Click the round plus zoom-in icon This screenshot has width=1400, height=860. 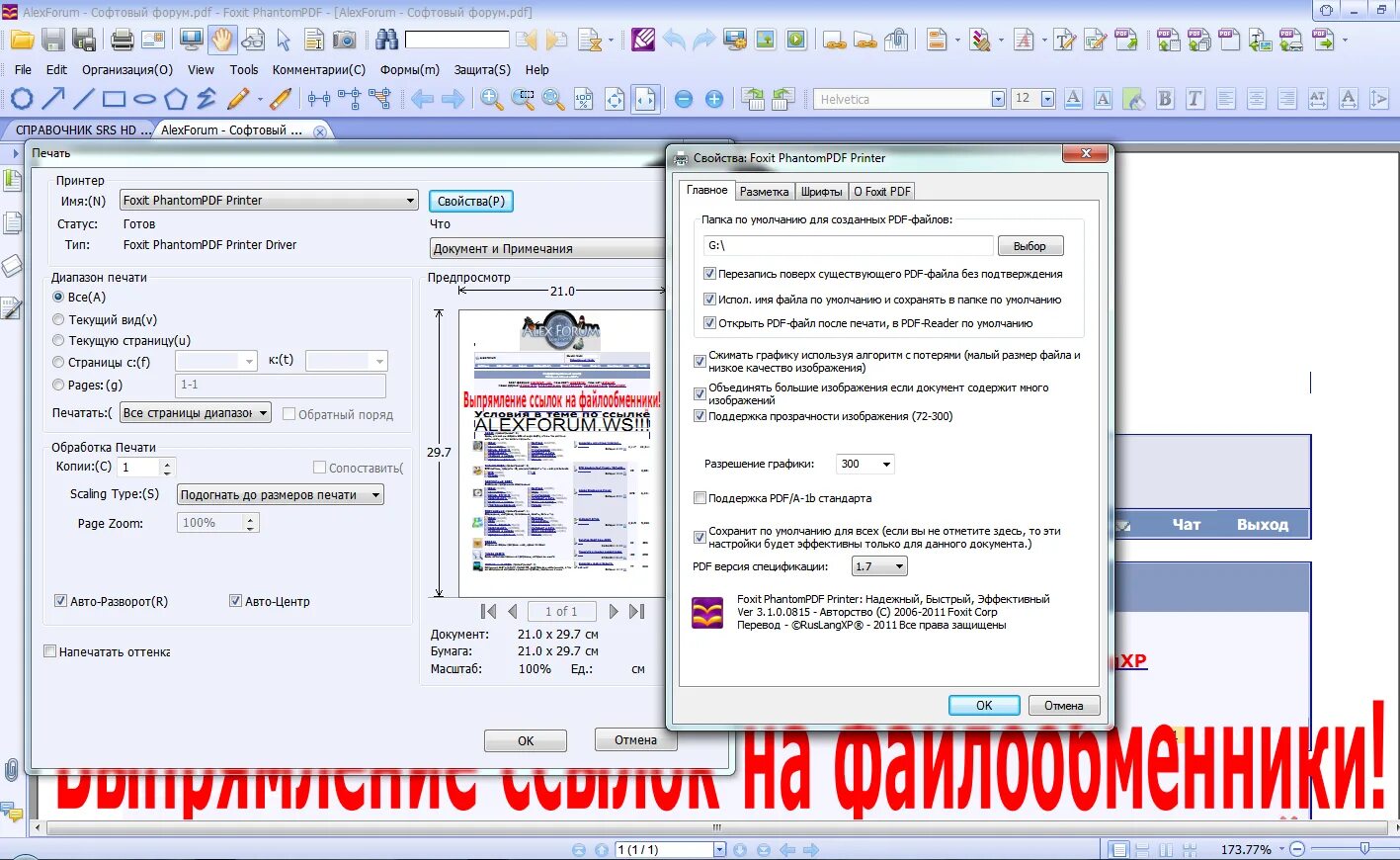pyautogui.click(x=714, y=99)
